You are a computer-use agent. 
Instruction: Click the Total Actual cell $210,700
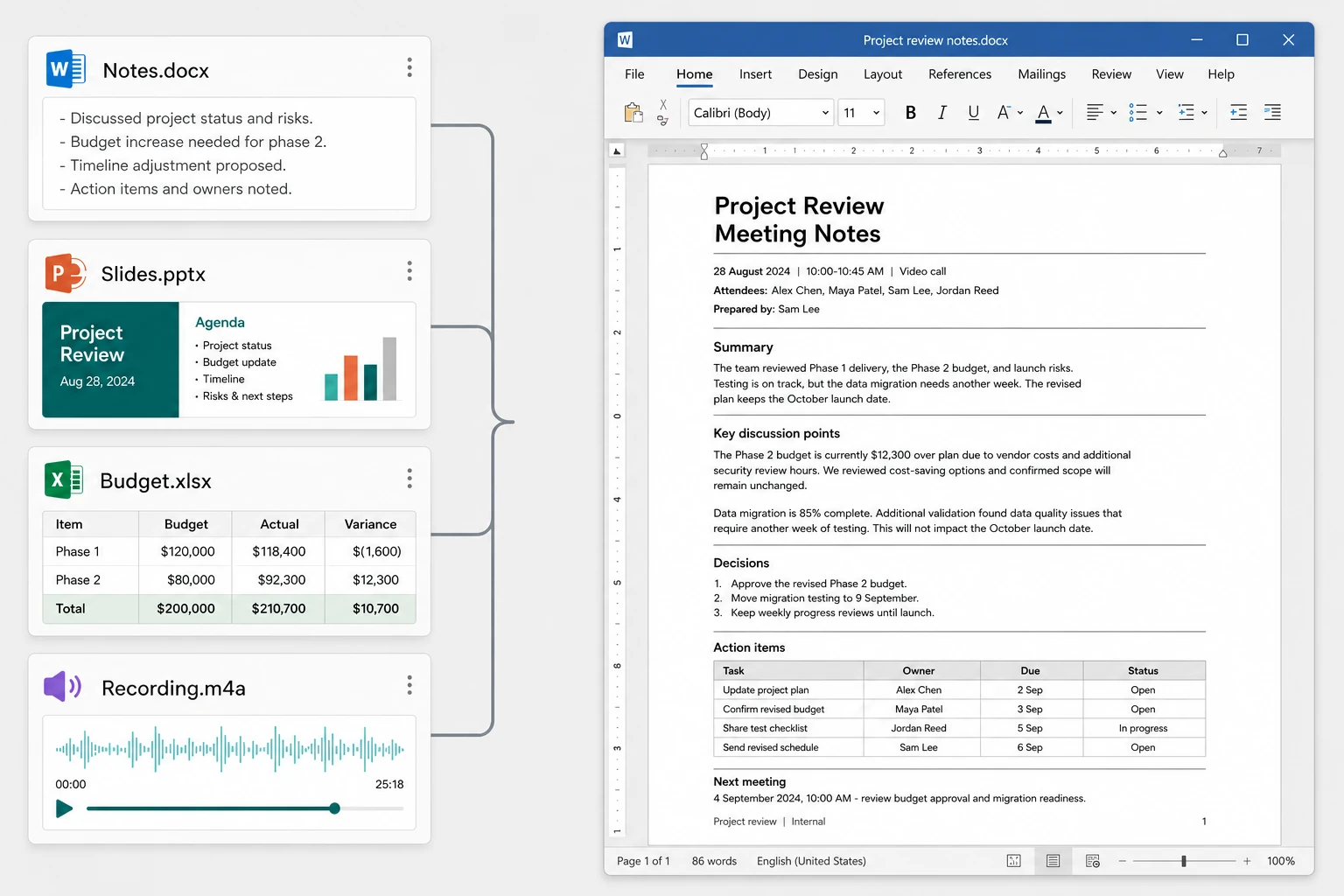click(278, 609)
